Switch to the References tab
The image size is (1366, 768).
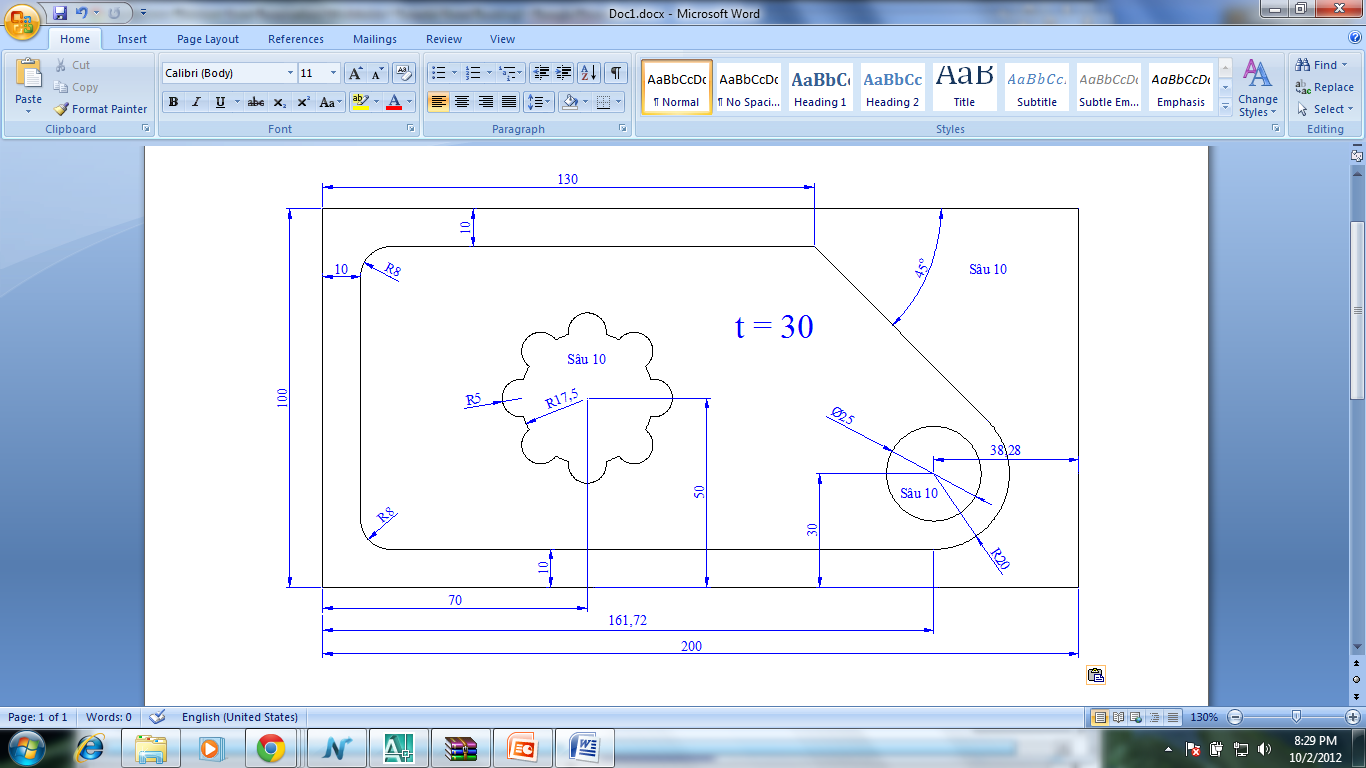(295, 39)
